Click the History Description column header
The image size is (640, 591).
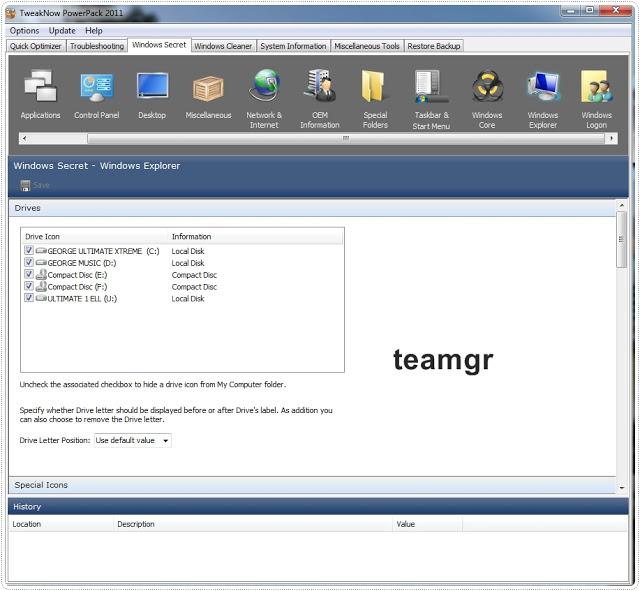tap(253, 524)
